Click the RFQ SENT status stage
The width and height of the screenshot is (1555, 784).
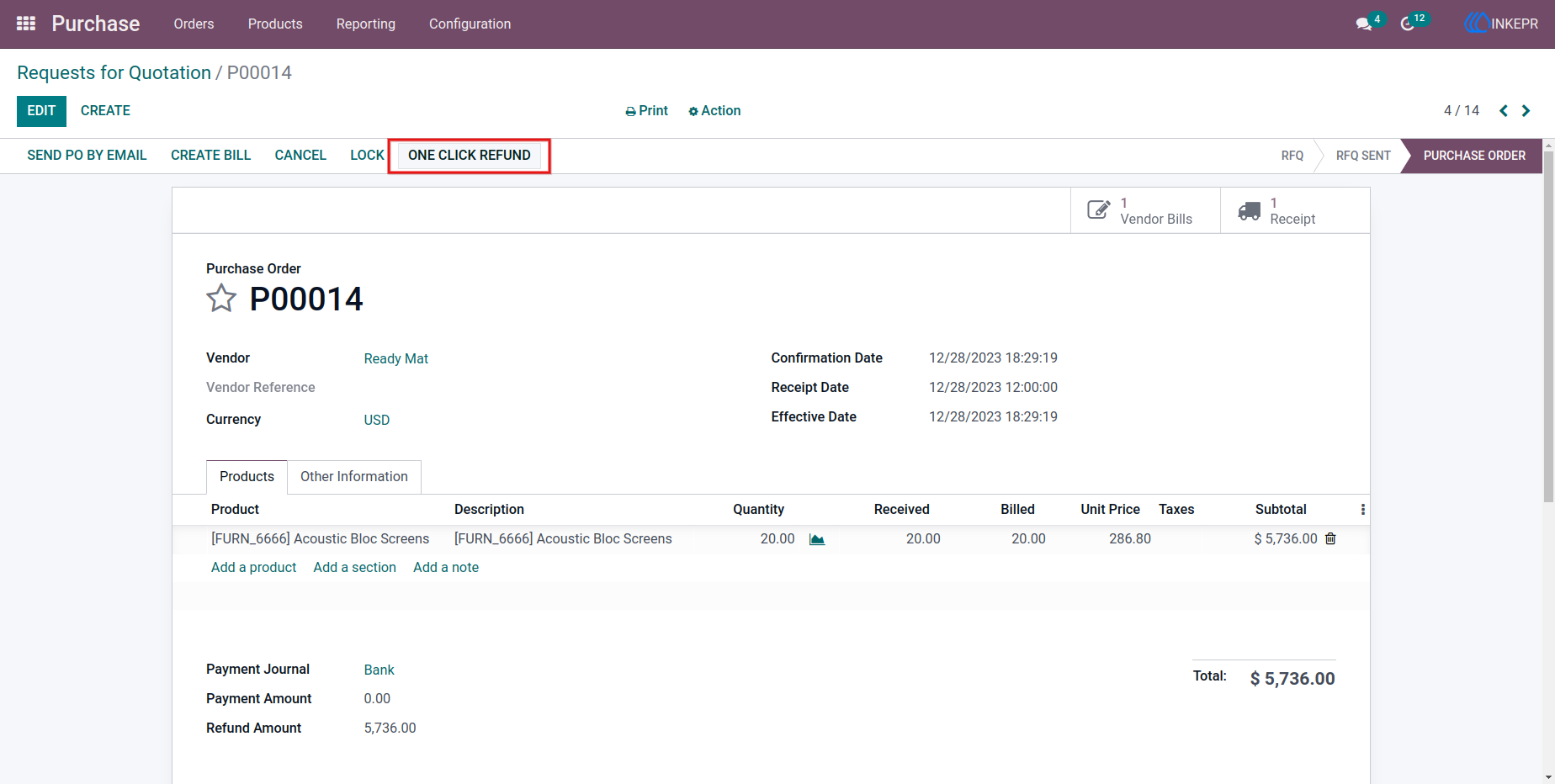pyautogui.click(x=1363, y=156)
